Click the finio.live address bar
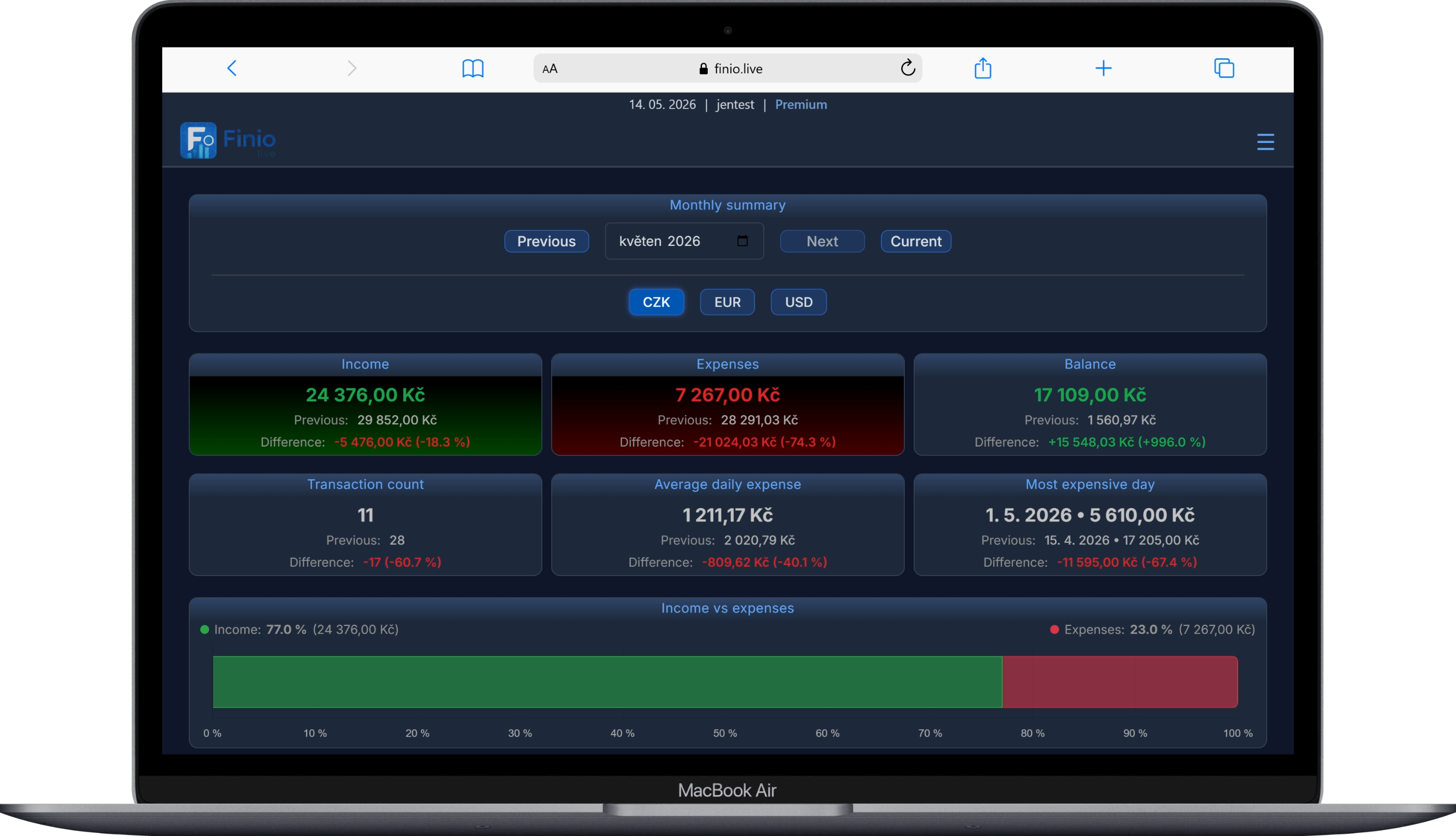Image resolution: width=1456 pixels, height=836 pixels. (727, 68)
